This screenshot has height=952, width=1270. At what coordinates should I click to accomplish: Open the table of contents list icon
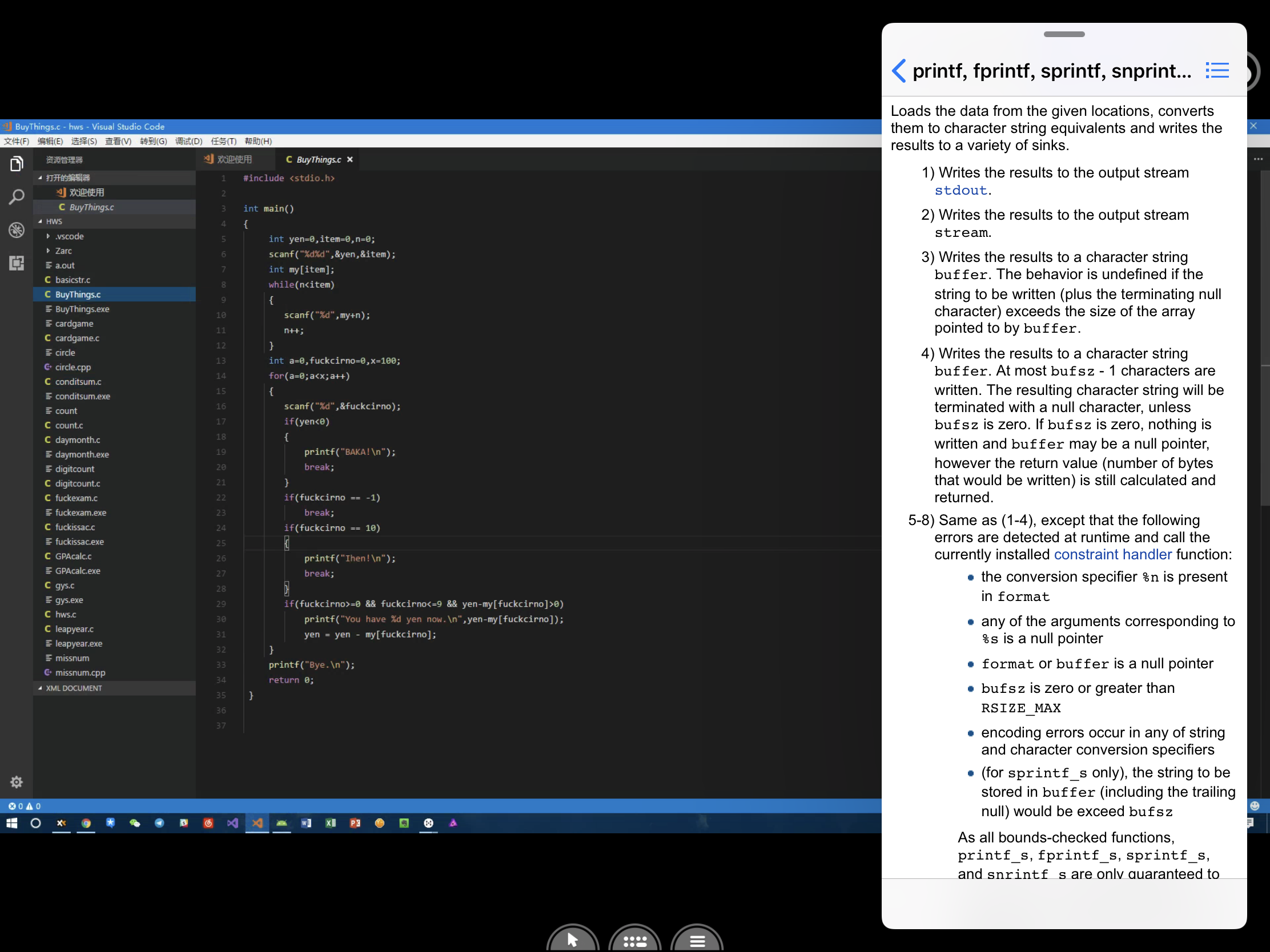click(x=1217, y=71)
